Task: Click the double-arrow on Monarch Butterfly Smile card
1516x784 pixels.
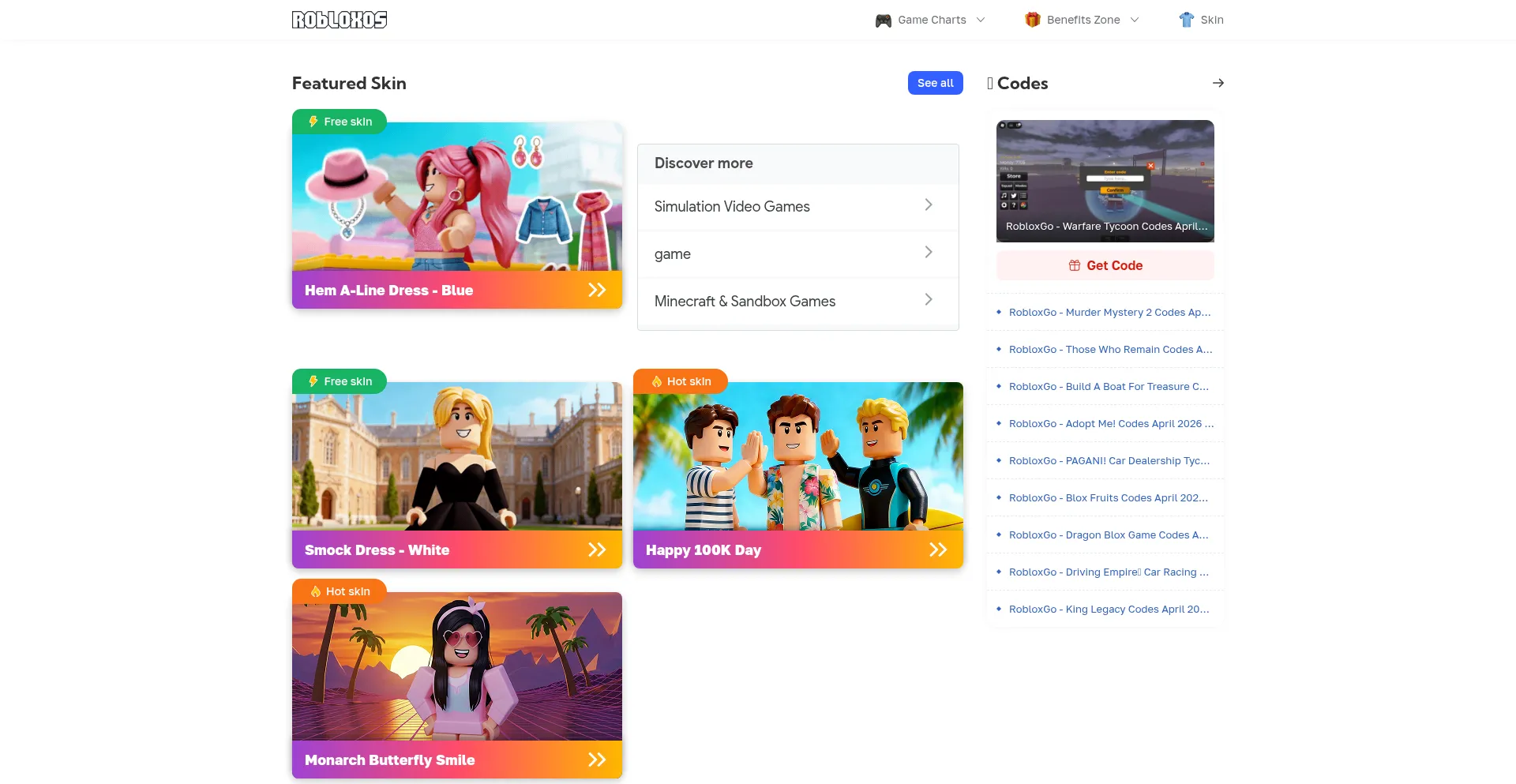Action: click(597, 760)
